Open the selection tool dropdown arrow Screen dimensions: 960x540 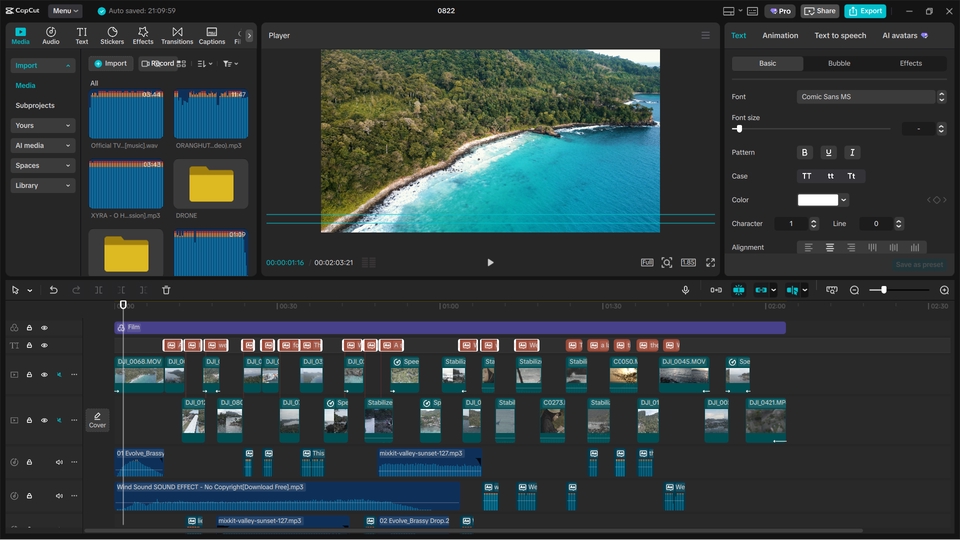pyautogui.click(x=29, y=291)
